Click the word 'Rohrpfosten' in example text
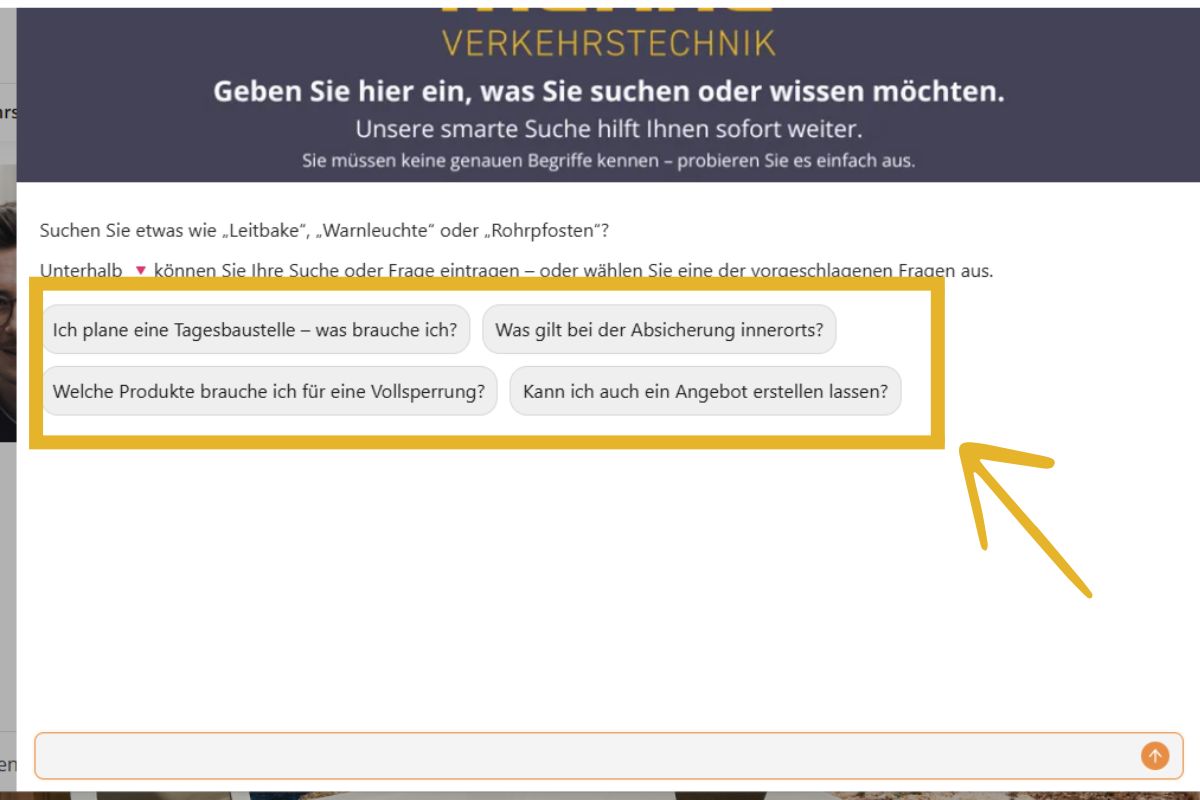Viewport: 1200px width, 800px height. [x=545, y=231]
